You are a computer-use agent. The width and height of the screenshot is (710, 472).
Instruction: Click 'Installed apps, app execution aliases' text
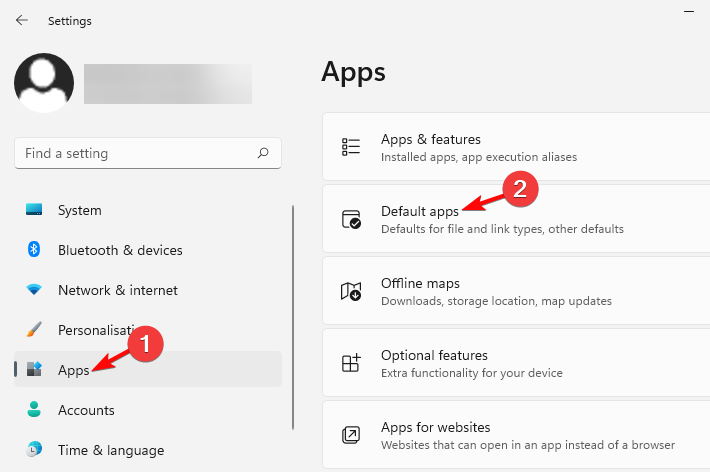click(479, 157)
